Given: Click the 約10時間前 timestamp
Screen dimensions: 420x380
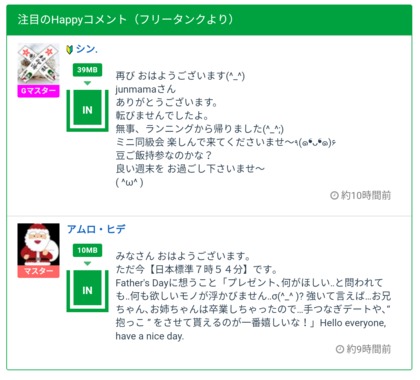Looking at the screenshot, I should [366, 195].
